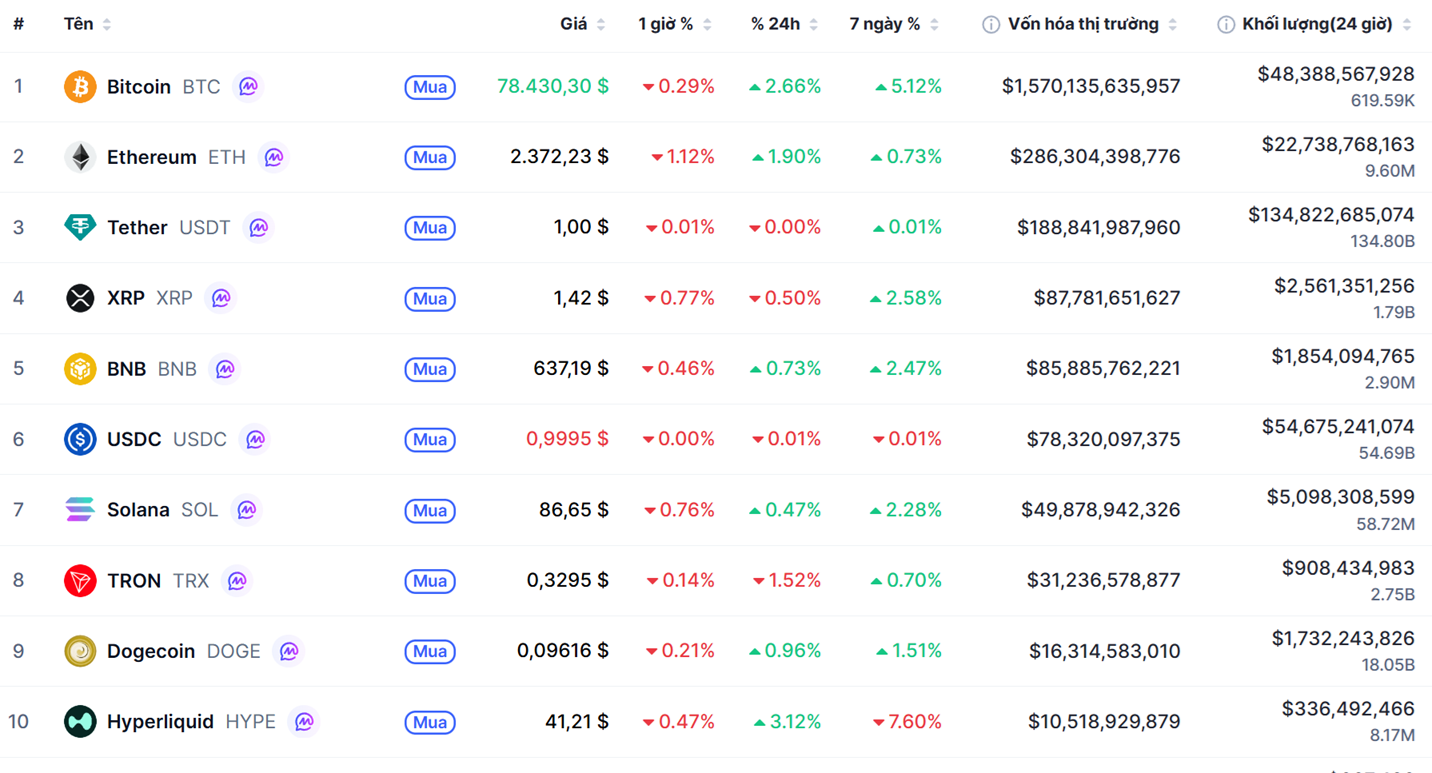Click Solana market cap $49,878,942,326

[1100, 510]
